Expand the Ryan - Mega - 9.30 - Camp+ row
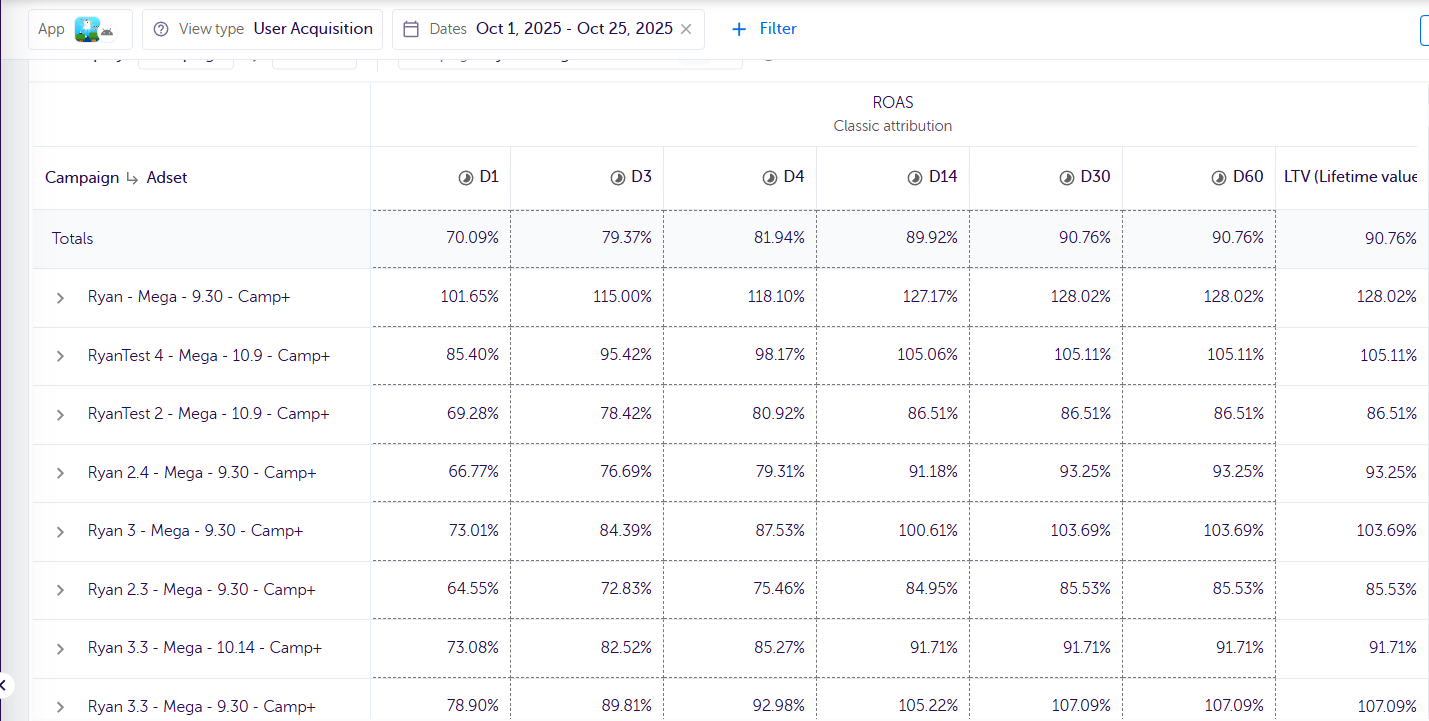 60,298
